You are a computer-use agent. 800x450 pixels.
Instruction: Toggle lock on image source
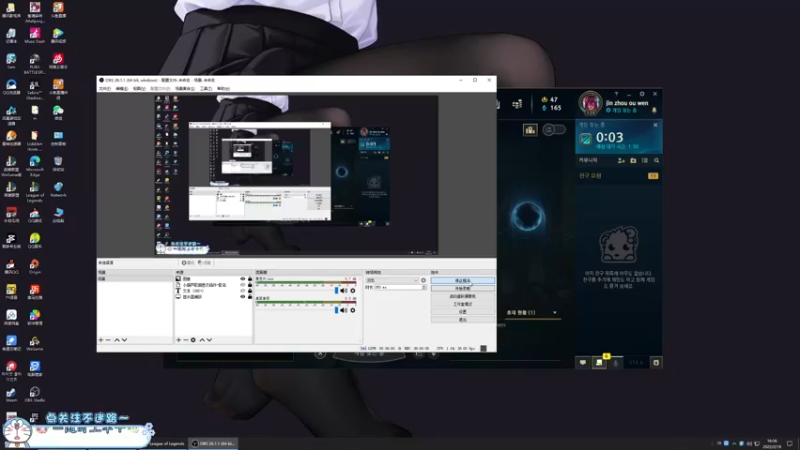click(x=250, y=279)
